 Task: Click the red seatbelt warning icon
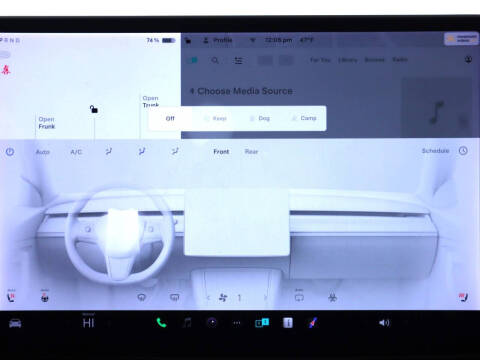6,70
